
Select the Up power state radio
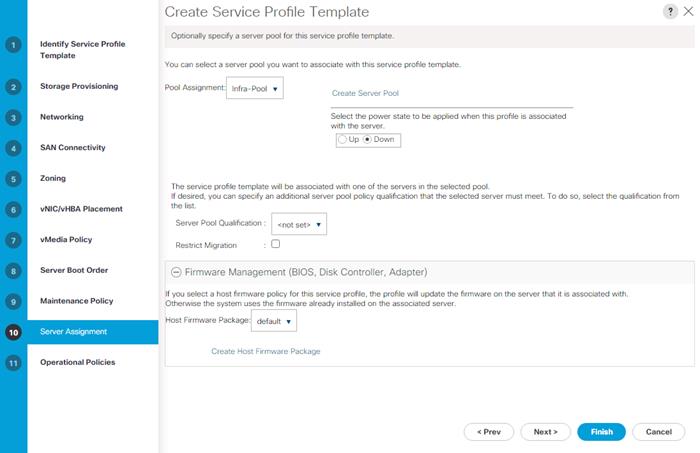342,140
